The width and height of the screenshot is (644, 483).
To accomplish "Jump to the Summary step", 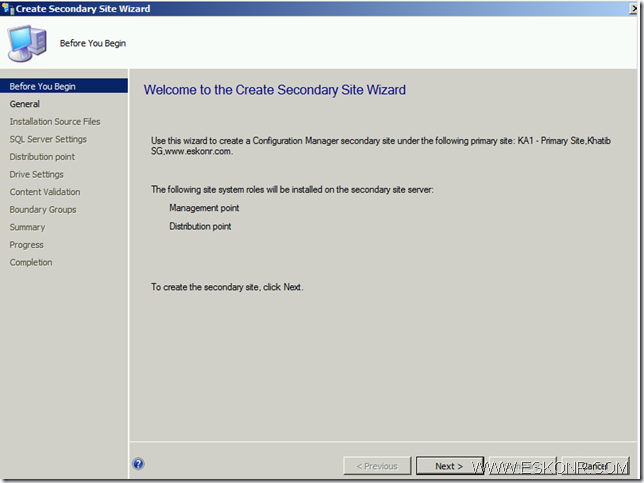I will tap(28, 227).
